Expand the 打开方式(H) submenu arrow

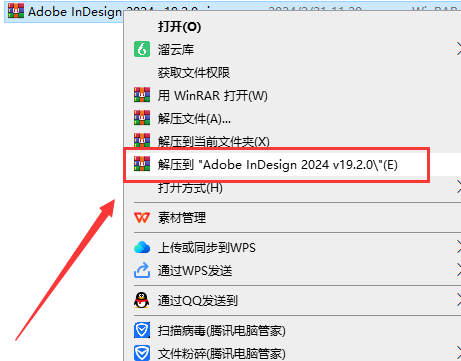[459, 188]
